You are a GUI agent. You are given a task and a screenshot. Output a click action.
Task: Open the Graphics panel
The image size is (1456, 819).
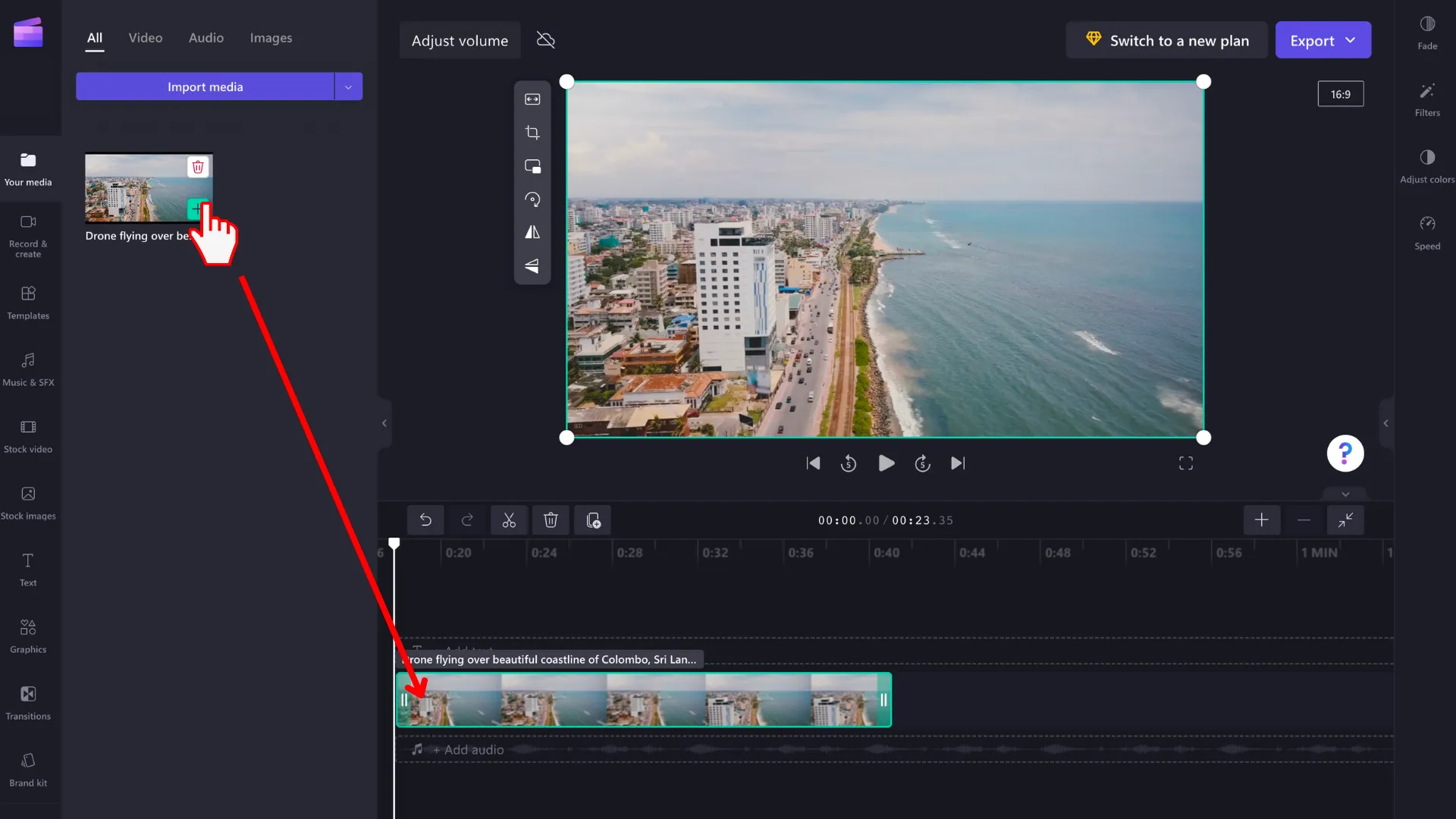pyautogui.click(x=28, y=636)
